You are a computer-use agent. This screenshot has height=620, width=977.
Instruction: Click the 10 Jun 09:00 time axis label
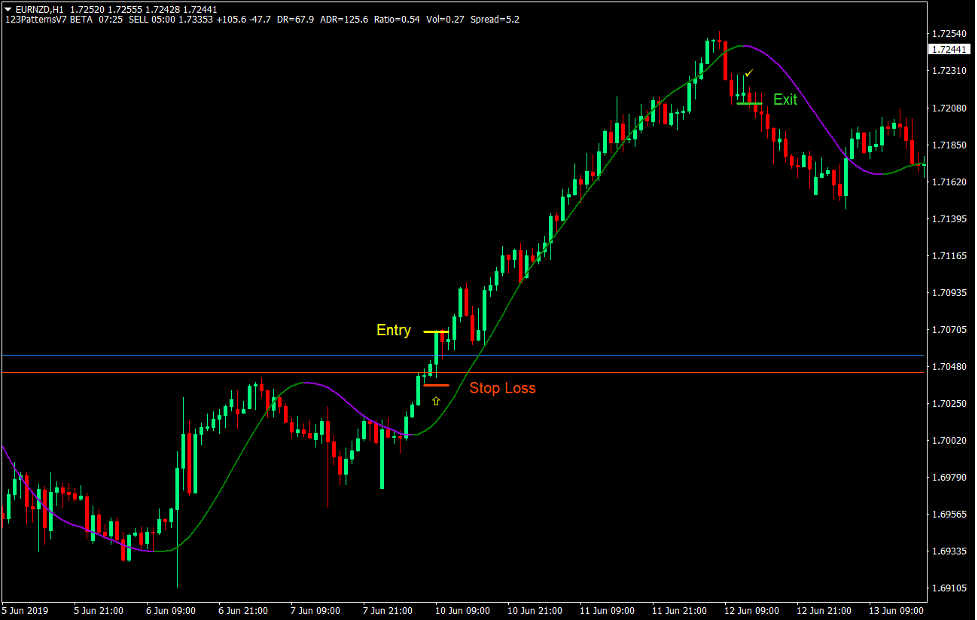[x=460, y=608]
